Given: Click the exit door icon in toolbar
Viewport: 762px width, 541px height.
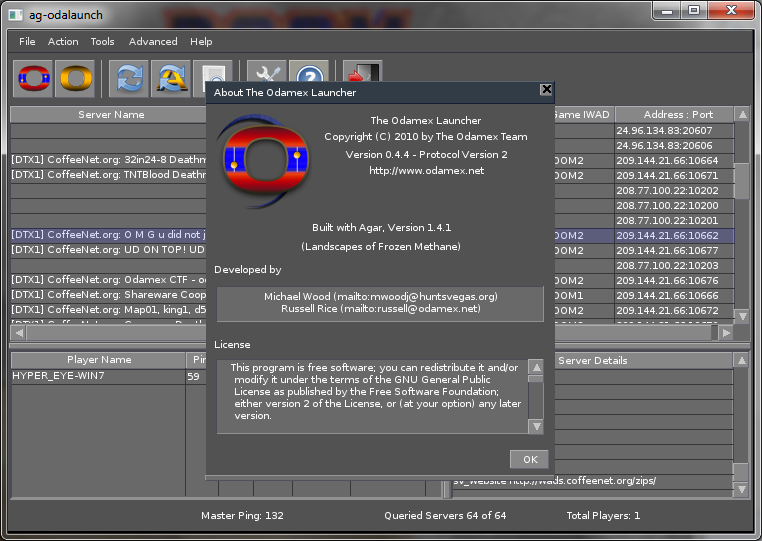Looking at the screenshot, I should [361, 78].
